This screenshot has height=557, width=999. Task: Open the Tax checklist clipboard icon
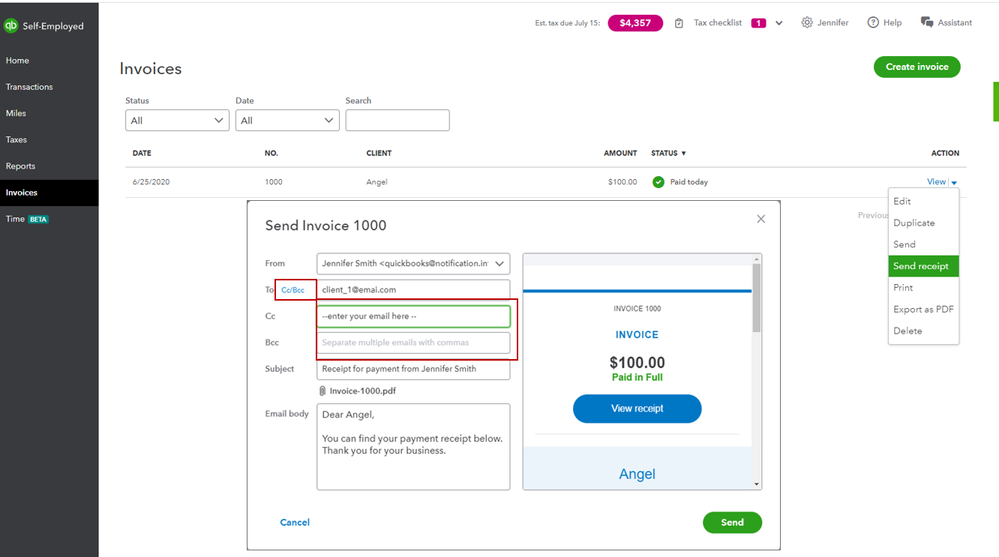pos(679,23)
